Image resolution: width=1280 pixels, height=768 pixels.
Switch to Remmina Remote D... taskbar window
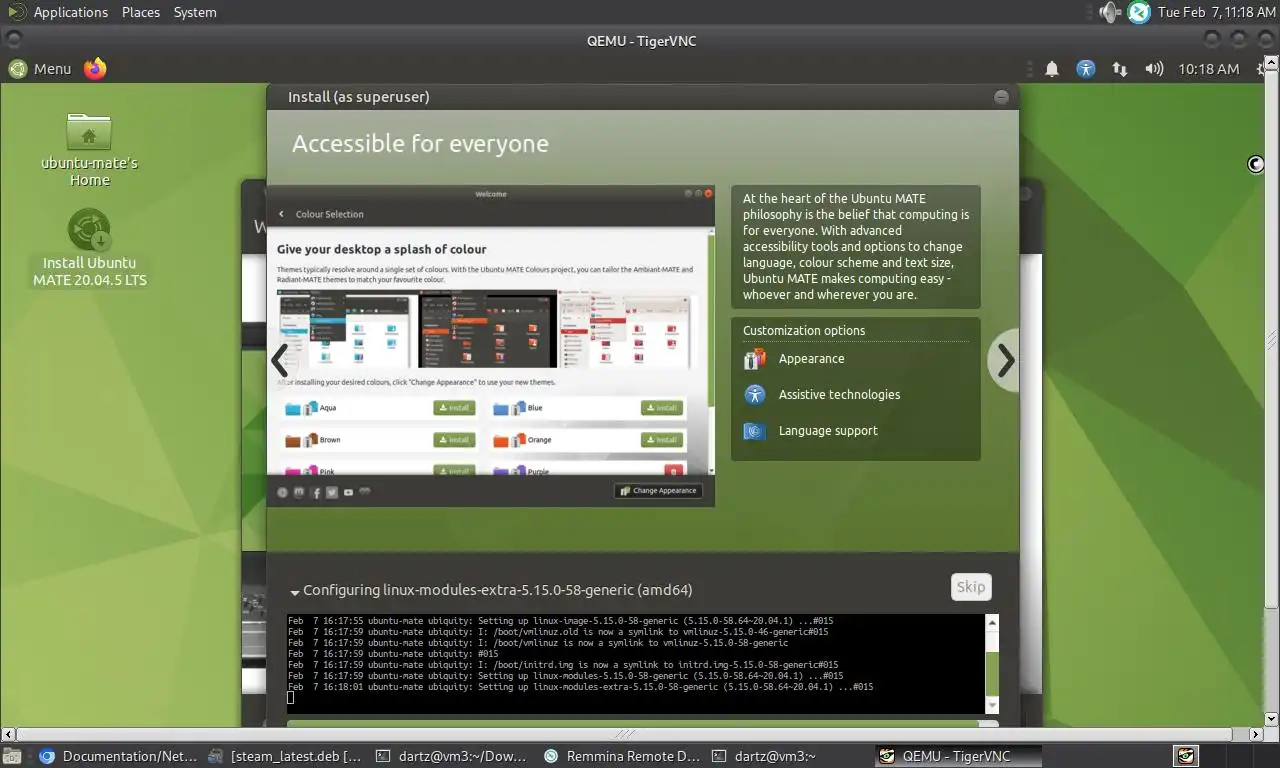(x=621, y=756)
